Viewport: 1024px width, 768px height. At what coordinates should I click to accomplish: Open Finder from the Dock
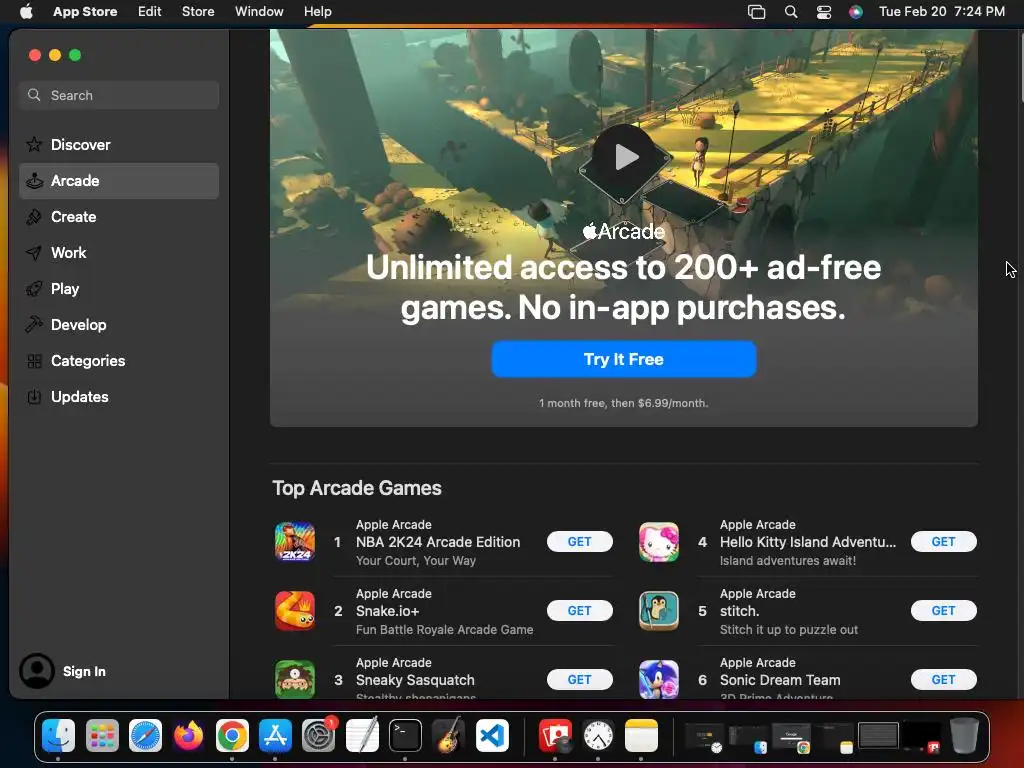coord(59,735)
